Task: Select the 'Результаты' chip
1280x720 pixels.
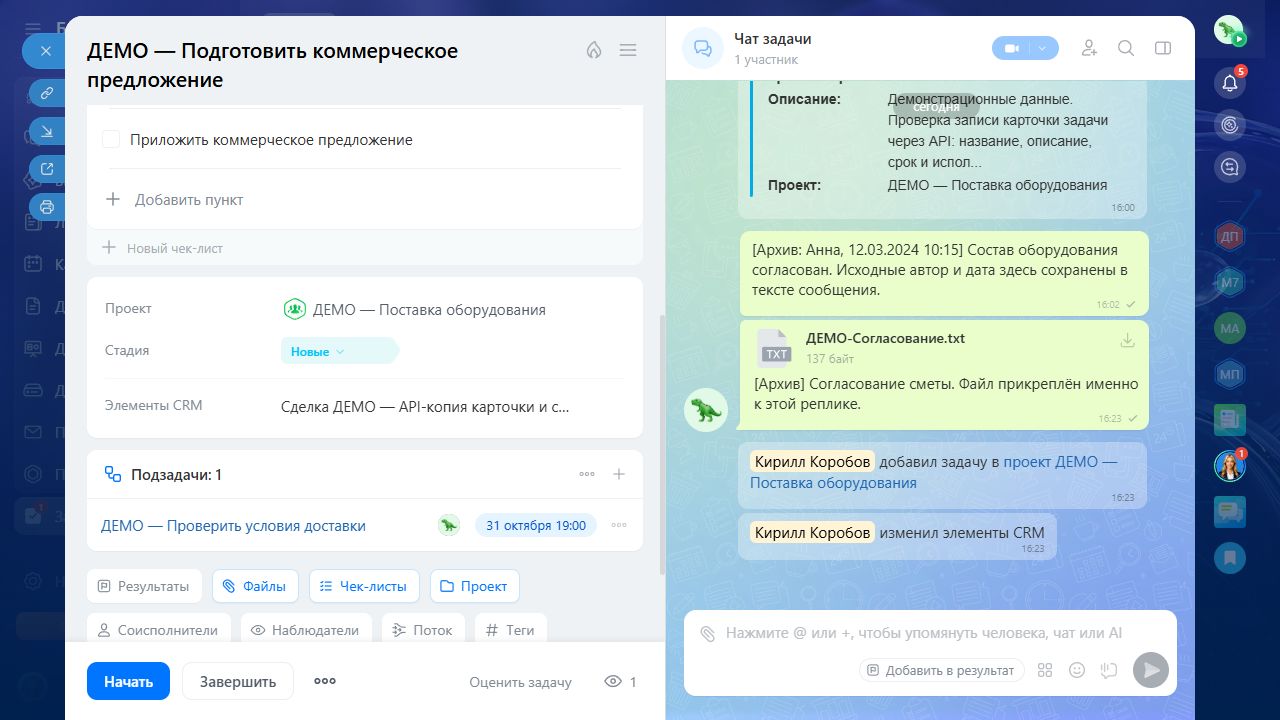Action: [x=144, y=586]
